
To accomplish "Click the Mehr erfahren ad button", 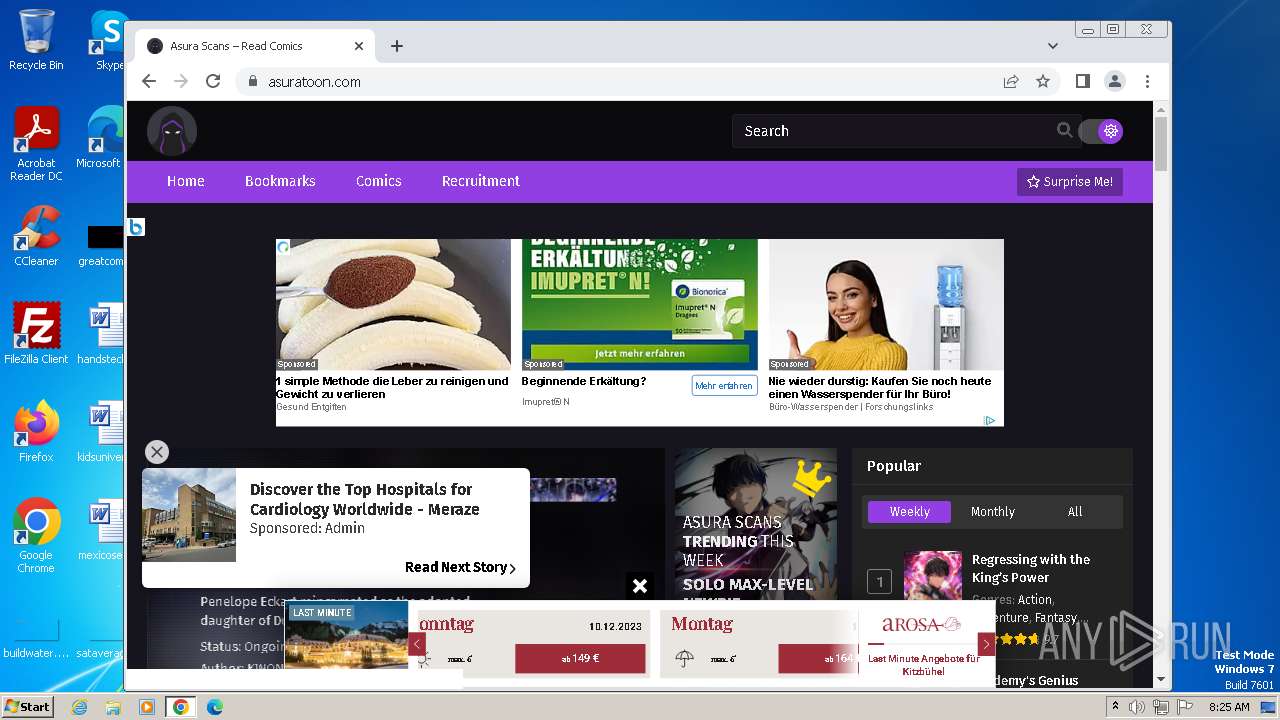I will [x=724, y=386].
